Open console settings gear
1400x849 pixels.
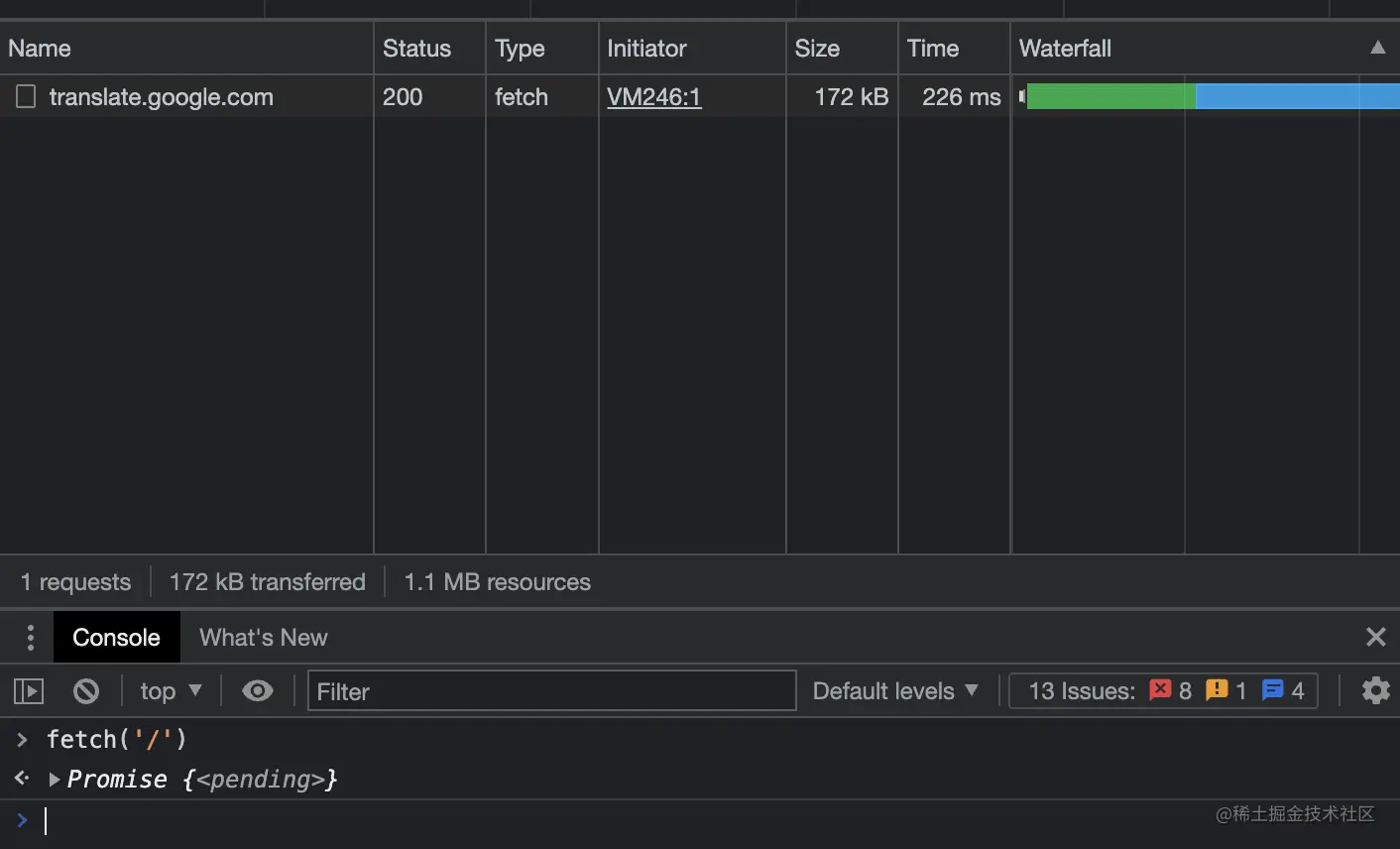point(1376,690)
